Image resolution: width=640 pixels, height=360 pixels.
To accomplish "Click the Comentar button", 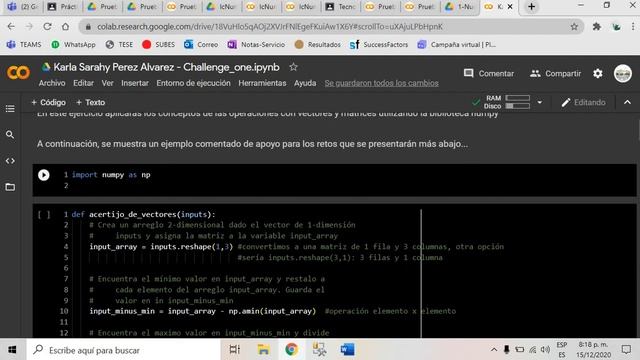I will pos(489,73).
